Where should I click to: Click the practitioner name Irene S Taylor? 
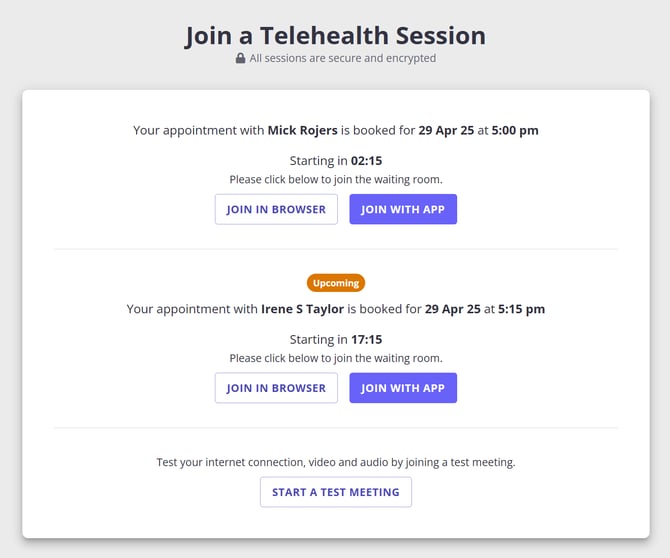click(302, 310)
